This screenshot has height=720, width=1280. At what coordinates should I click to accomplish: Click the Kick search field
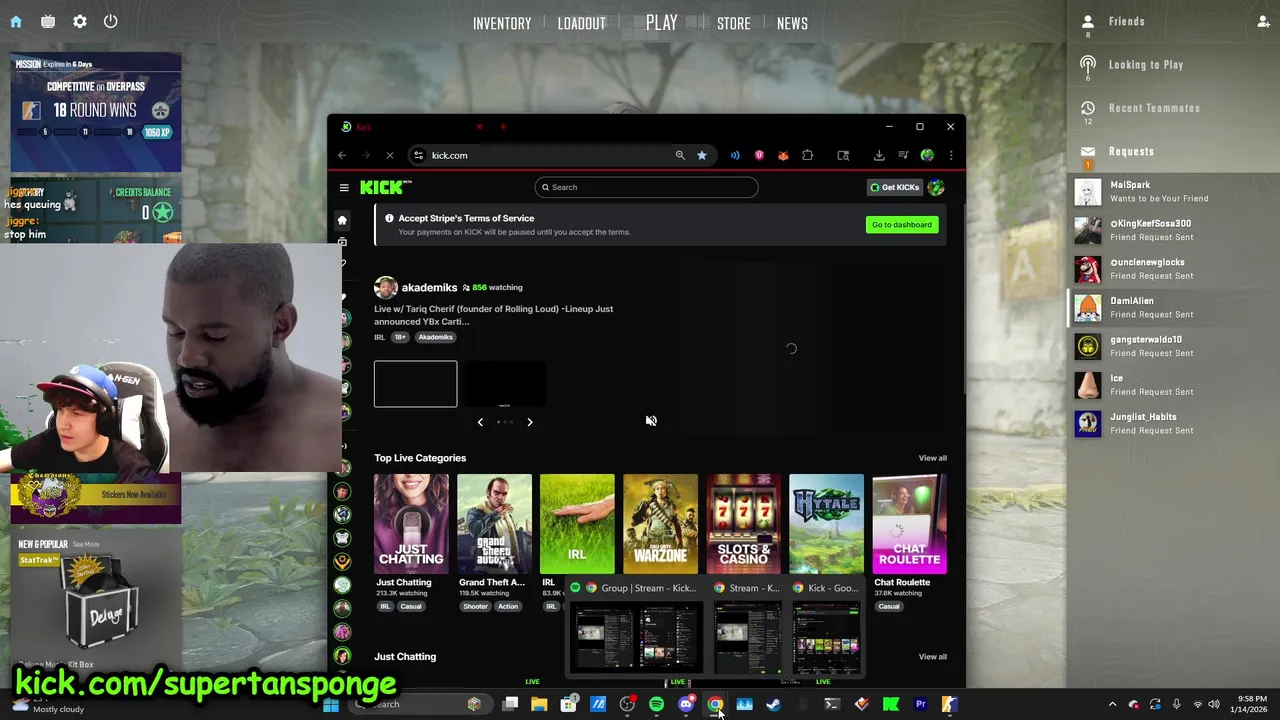pyautogui.click(x=646, y=187)
